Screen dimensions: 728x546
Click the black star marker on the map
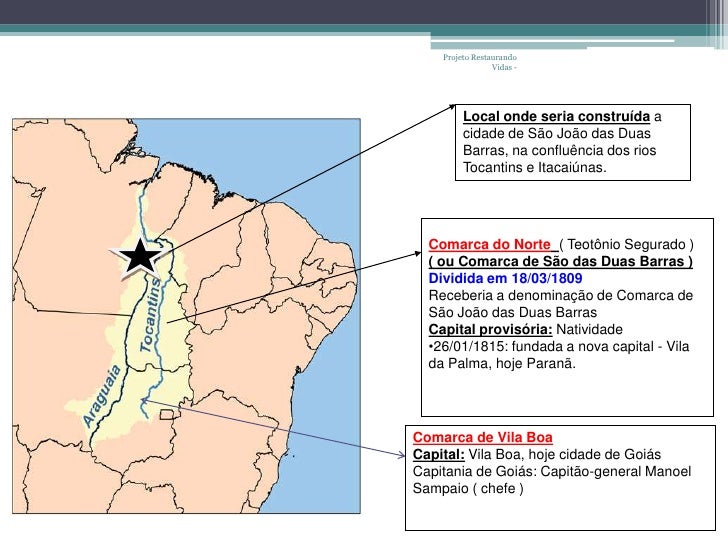click(140, 256)
